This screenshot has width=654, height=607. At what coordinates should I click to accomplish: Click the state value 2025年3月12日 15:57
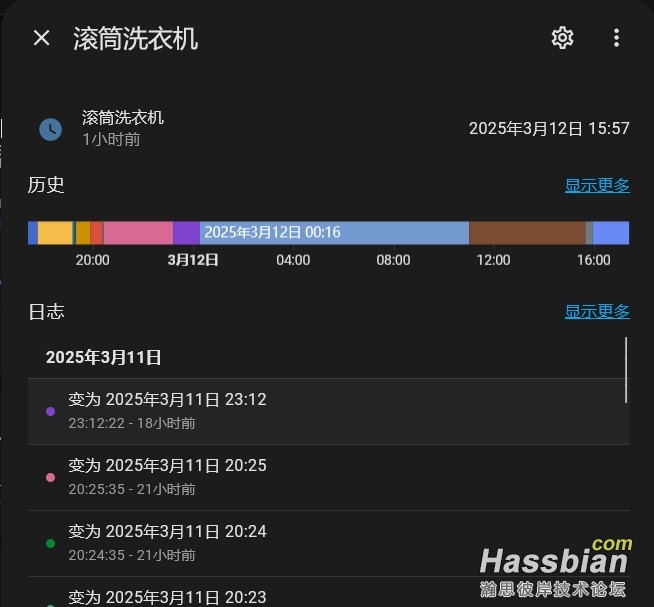coord(549,128)
